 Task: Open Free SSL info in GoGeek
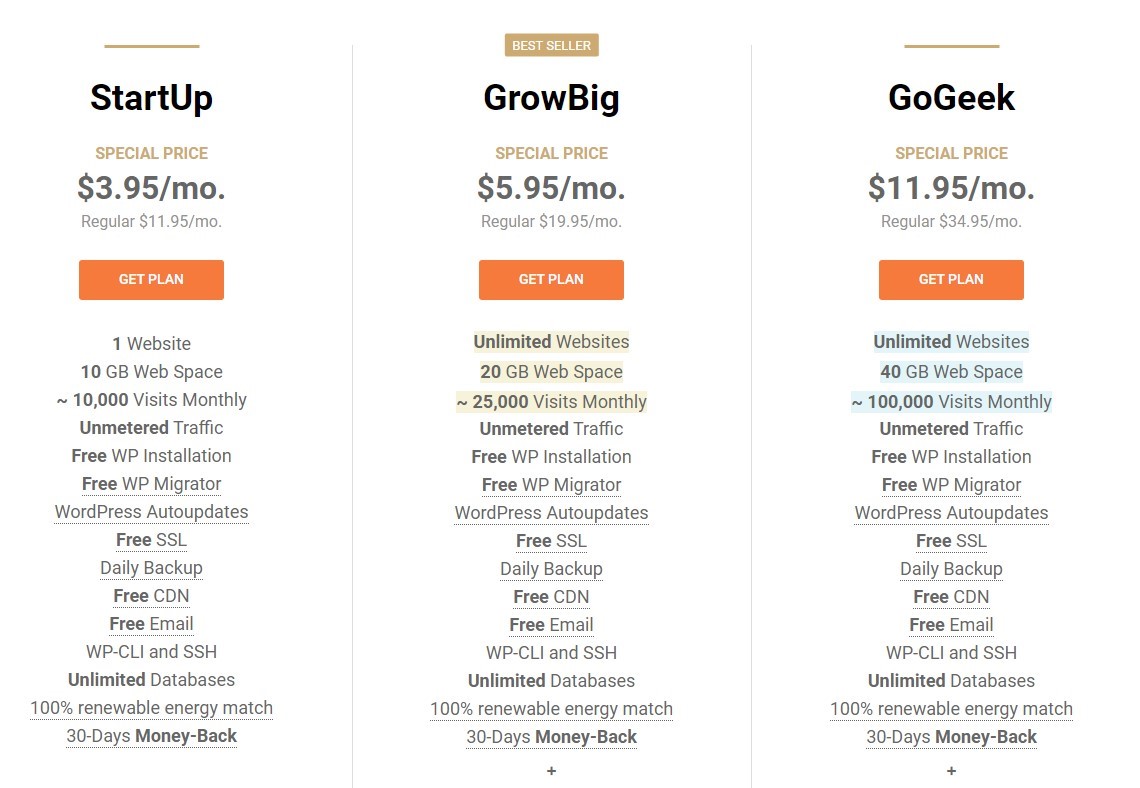tap(951, 541)
